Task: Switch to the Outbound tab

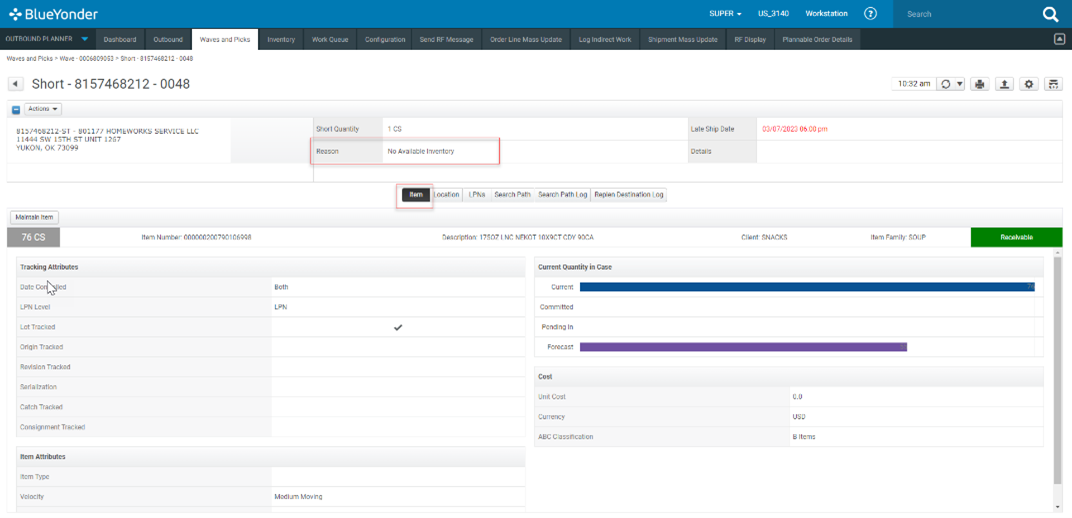Action: [x=168, y=40]
